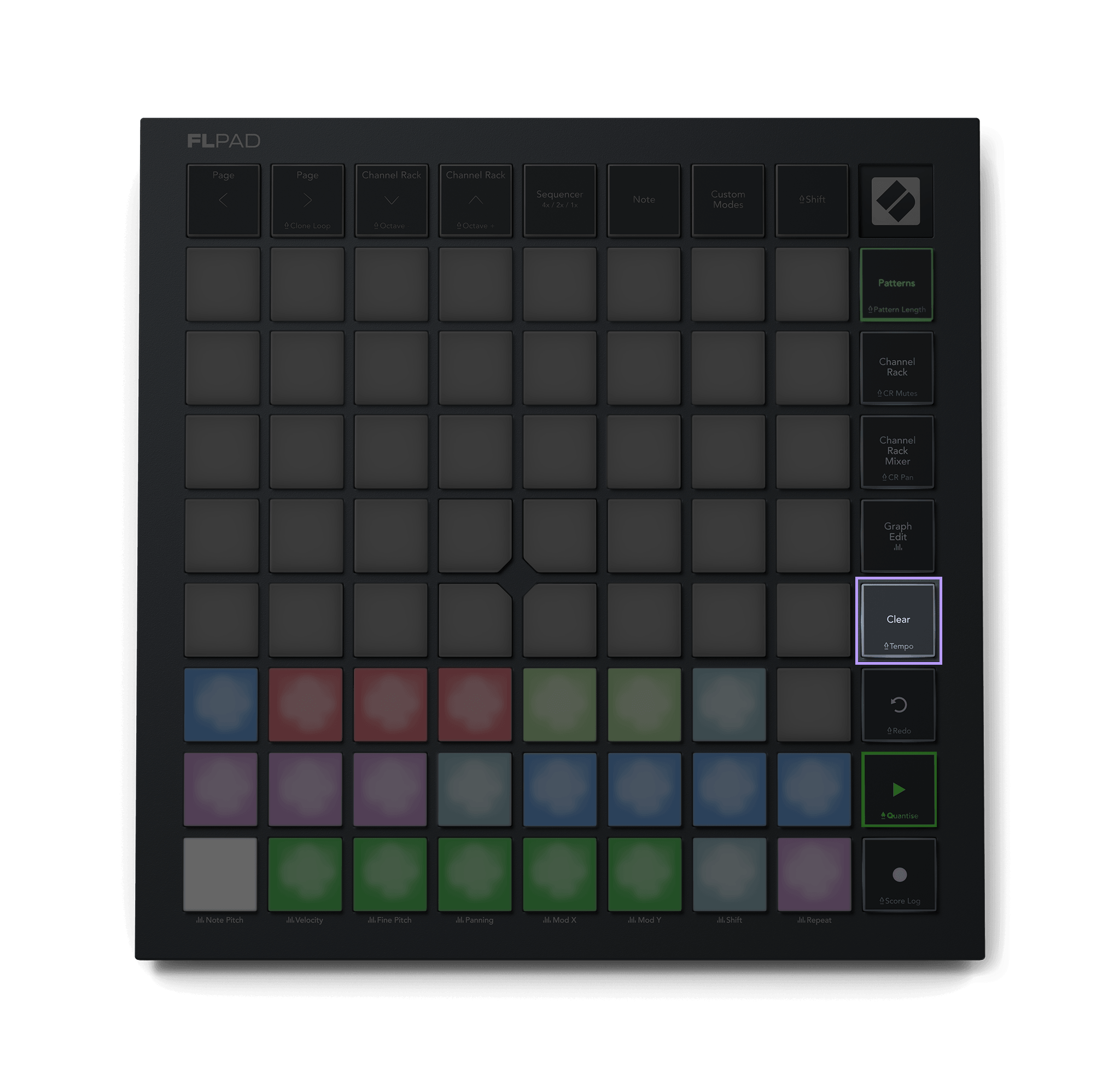Switch to Note mode

pos(644,200)
